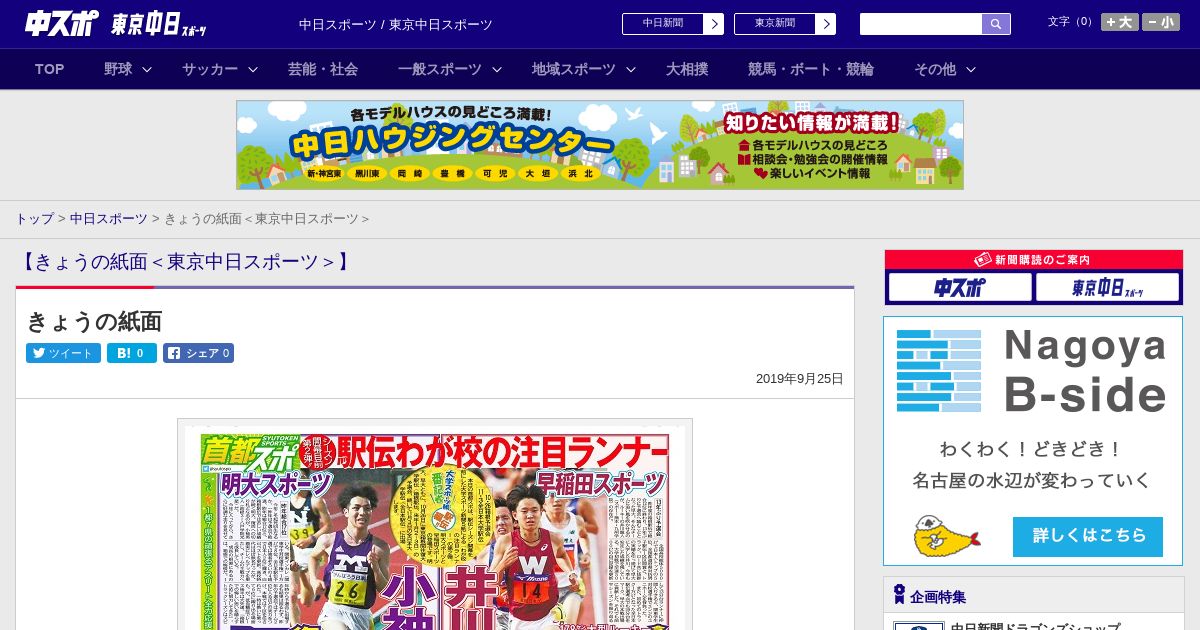Open the 一般スポーツ menu
Viewport: 1200px width, 630px height.
click(440, 69)
